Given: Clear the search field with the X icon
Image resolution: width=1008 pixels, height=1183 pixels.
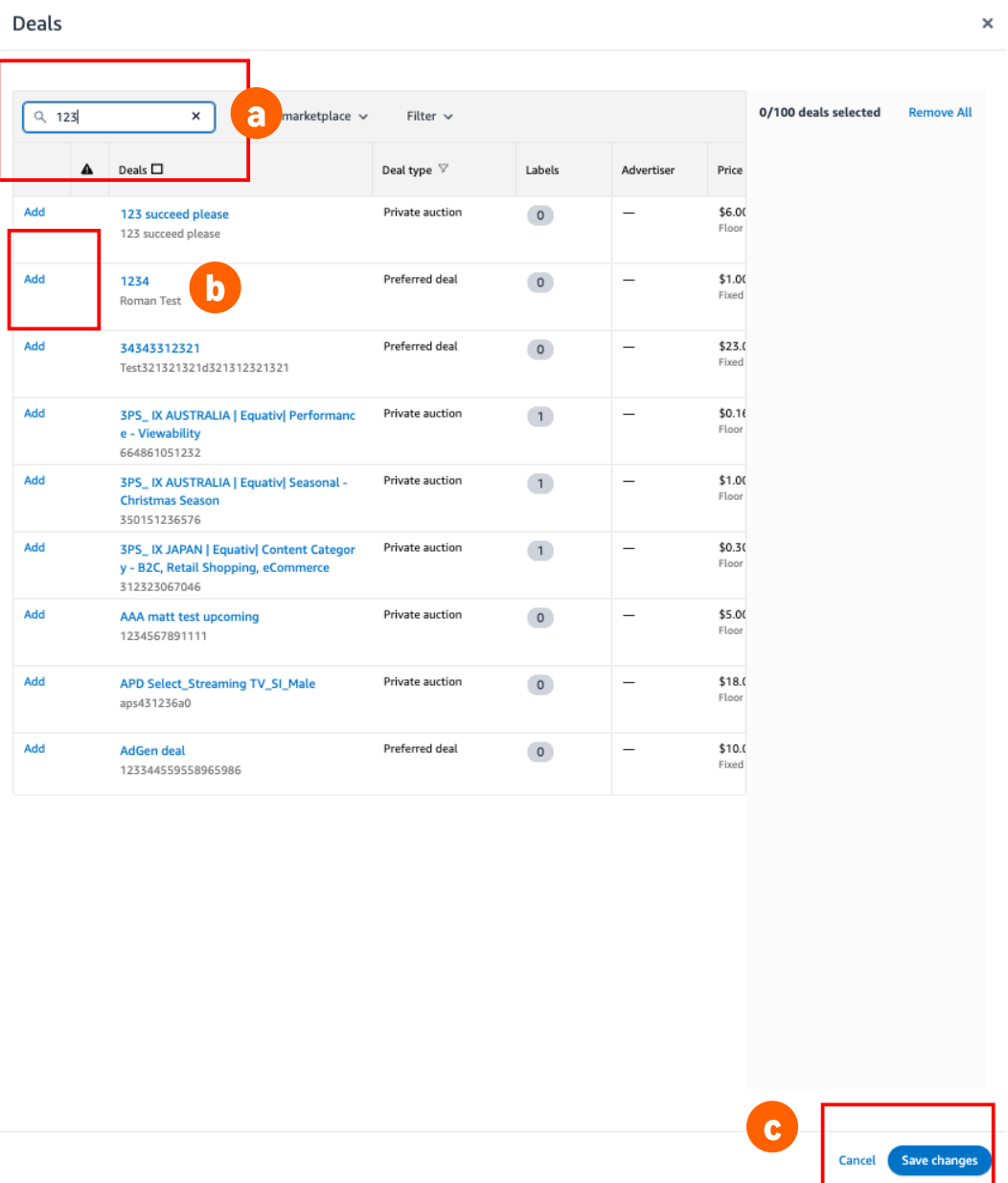Looking at the screenshot, I should tap(195, 116).
